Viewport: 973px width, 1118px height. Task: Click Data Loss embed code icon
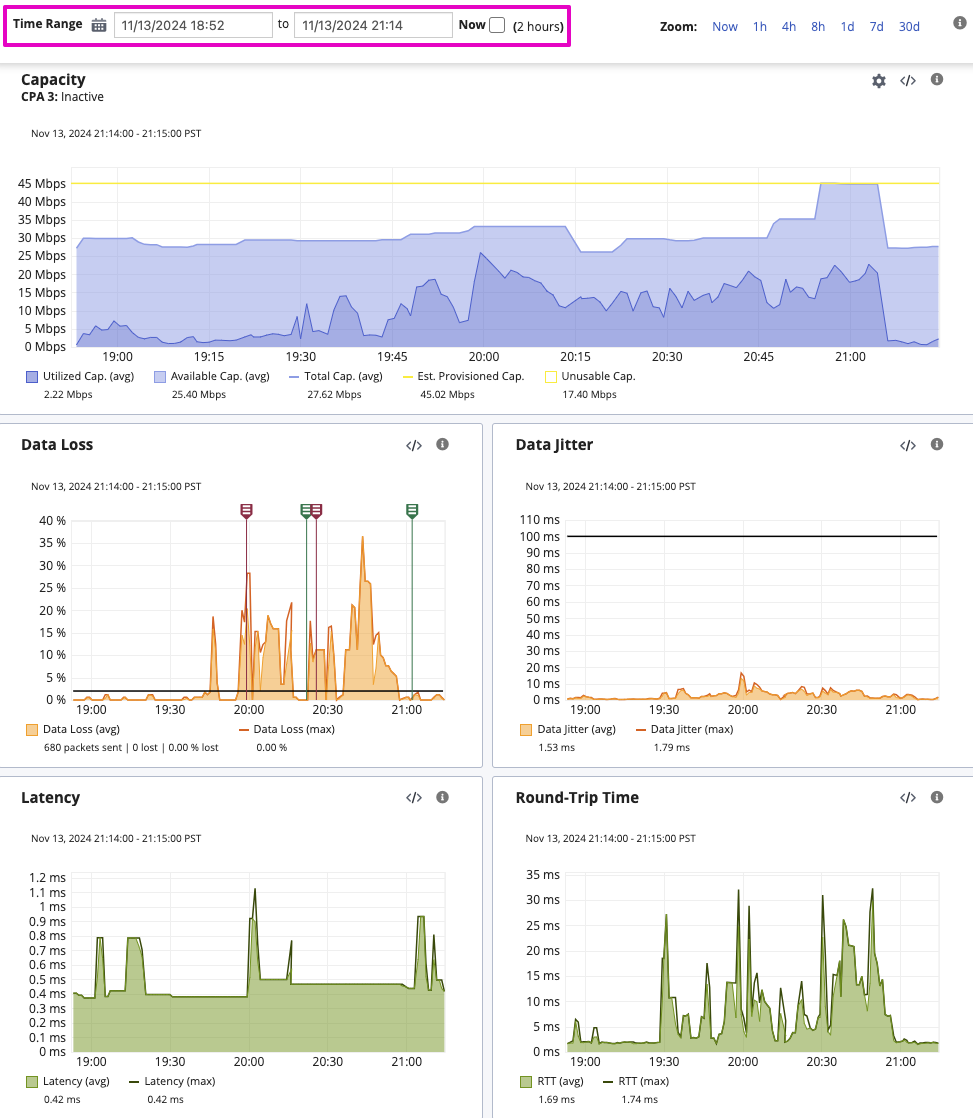coord(414,445)
